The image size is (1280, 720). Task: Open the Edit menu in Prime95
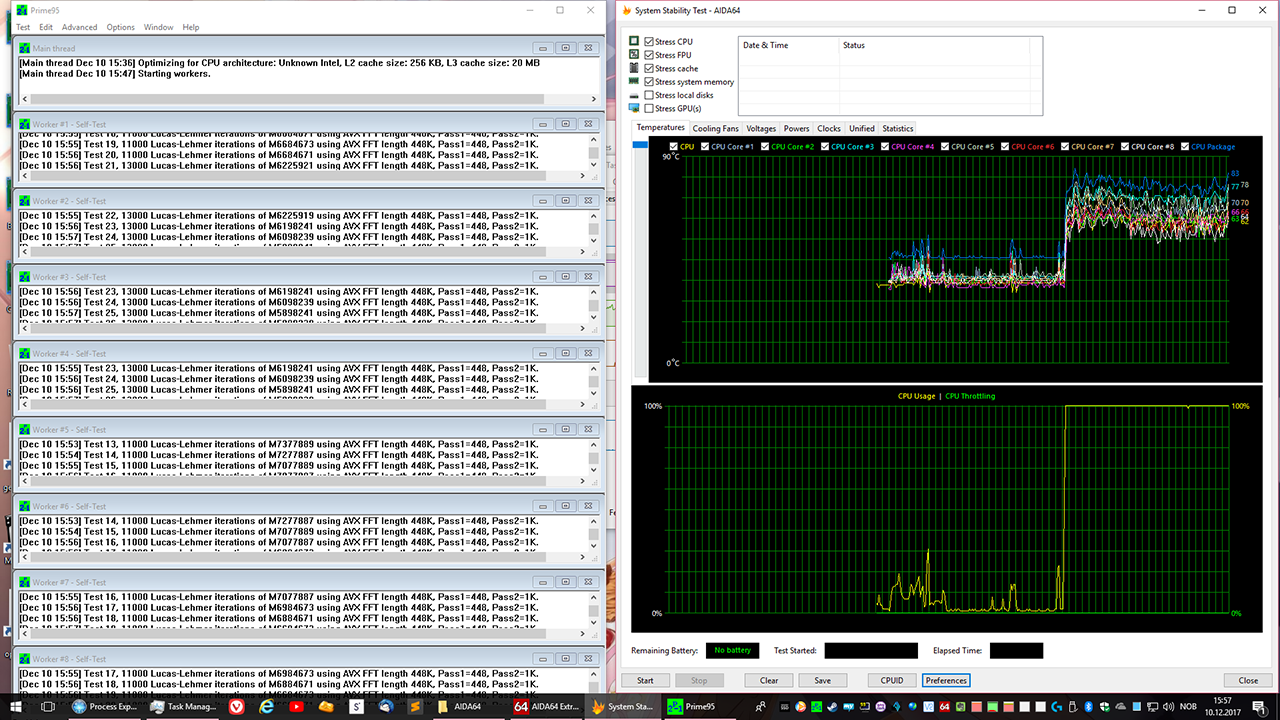coord(46,27)
